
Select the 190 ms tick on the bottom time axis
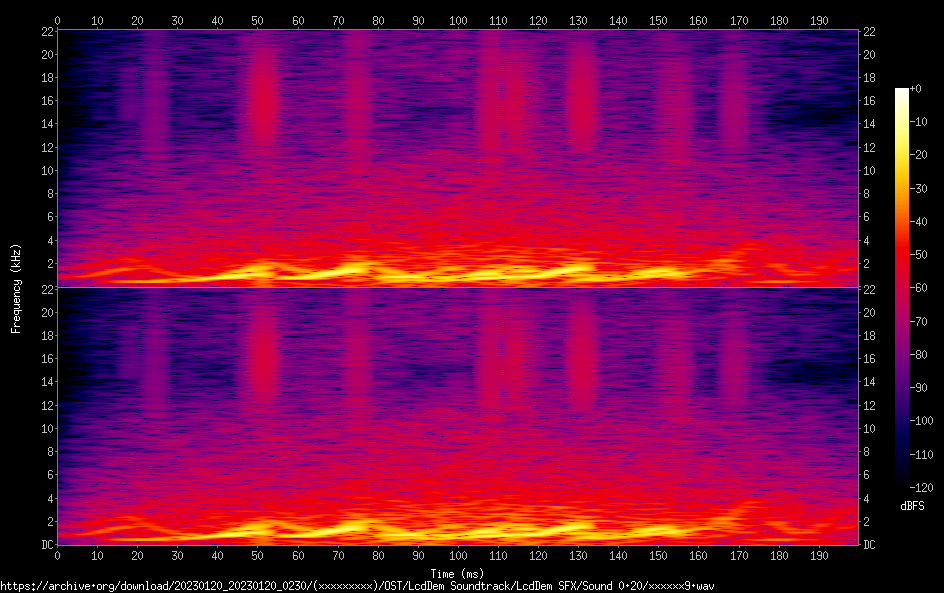tap(818, 554)
